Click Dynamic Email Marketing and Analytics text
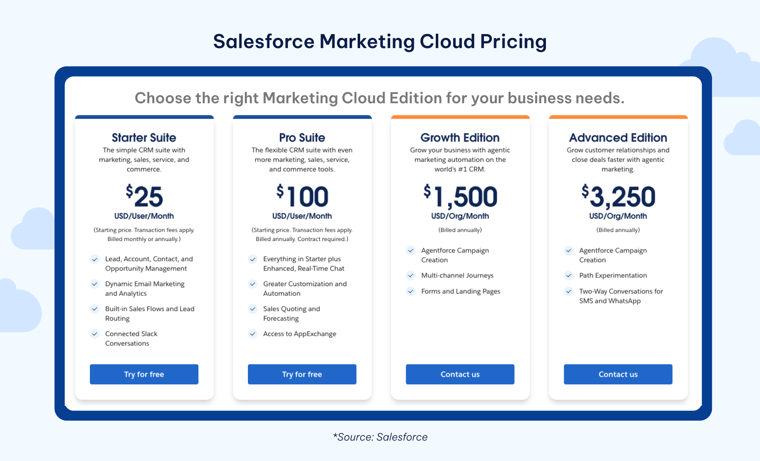Viewport: 760px width, 461px height. click(145, 288)
